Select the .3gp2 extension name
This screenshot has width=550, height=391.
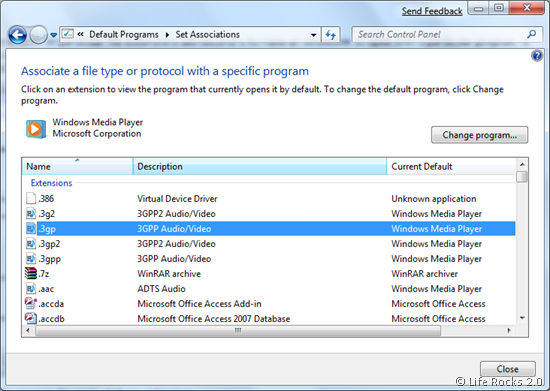pyautogui.click(x=49, y=244)
